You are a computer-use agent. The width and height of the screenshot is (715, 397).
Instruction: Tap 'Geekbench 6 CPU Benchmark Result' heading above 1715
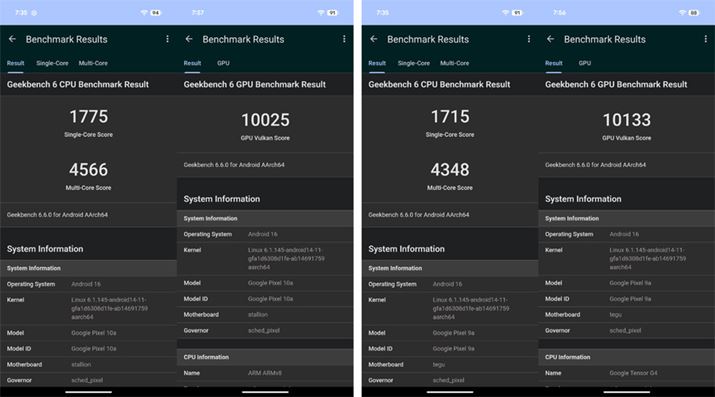pos(439,84)
